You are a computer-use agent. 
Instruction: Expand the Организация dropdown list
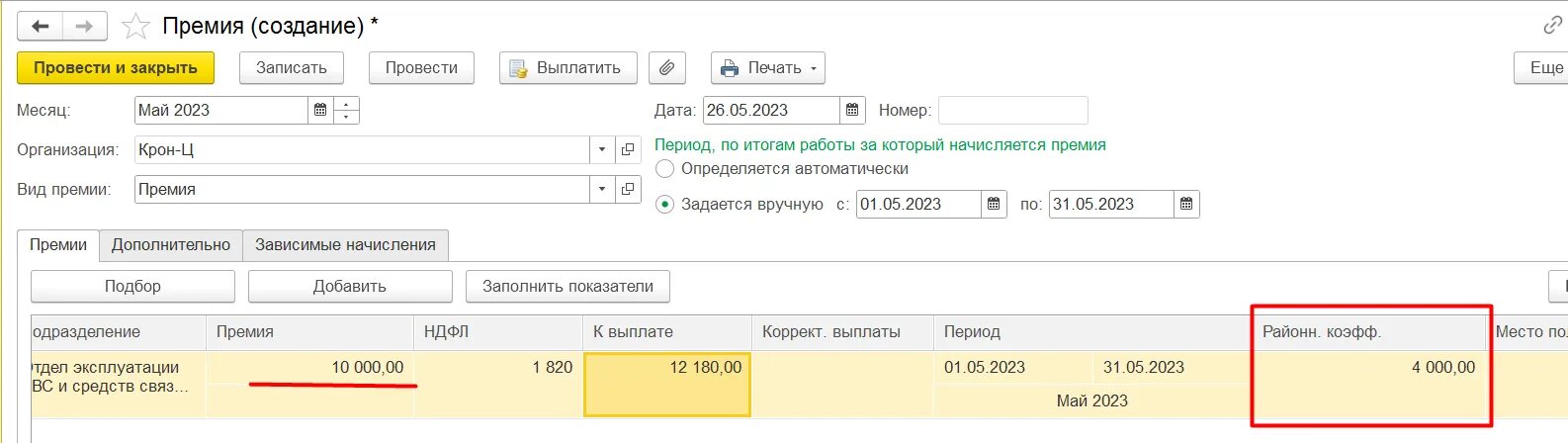602,150
